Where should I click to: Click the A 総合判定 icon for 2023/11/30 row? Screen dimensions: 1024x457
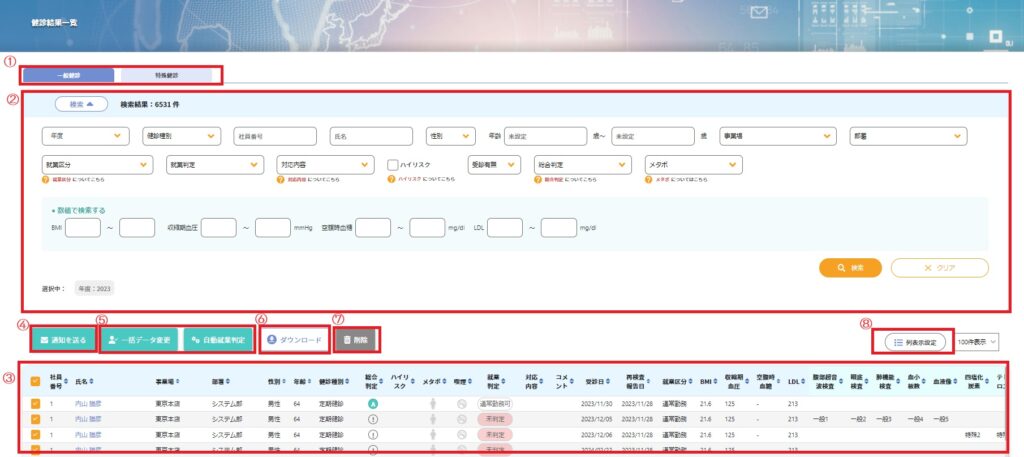[373, 404]
